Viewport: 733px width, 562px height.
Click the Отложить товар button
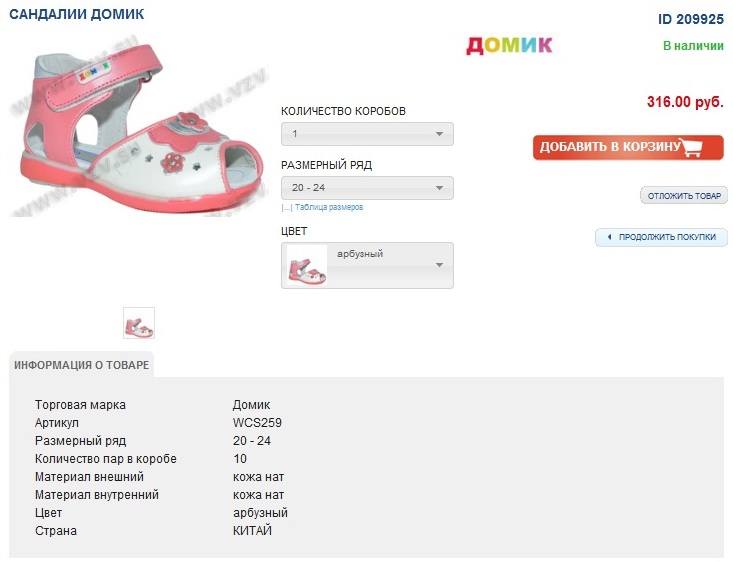(x=684, y=196)
